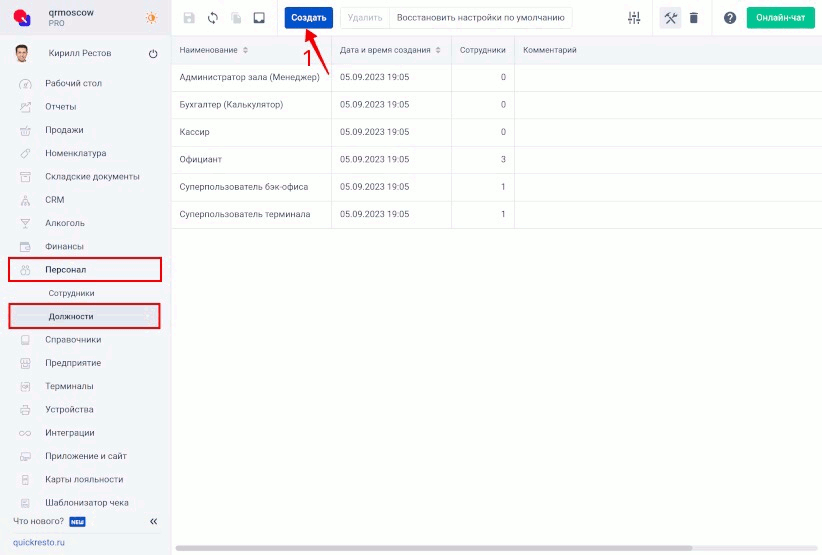822x555 pixels.
Task: Click Что нового? link
Action: 38,521
